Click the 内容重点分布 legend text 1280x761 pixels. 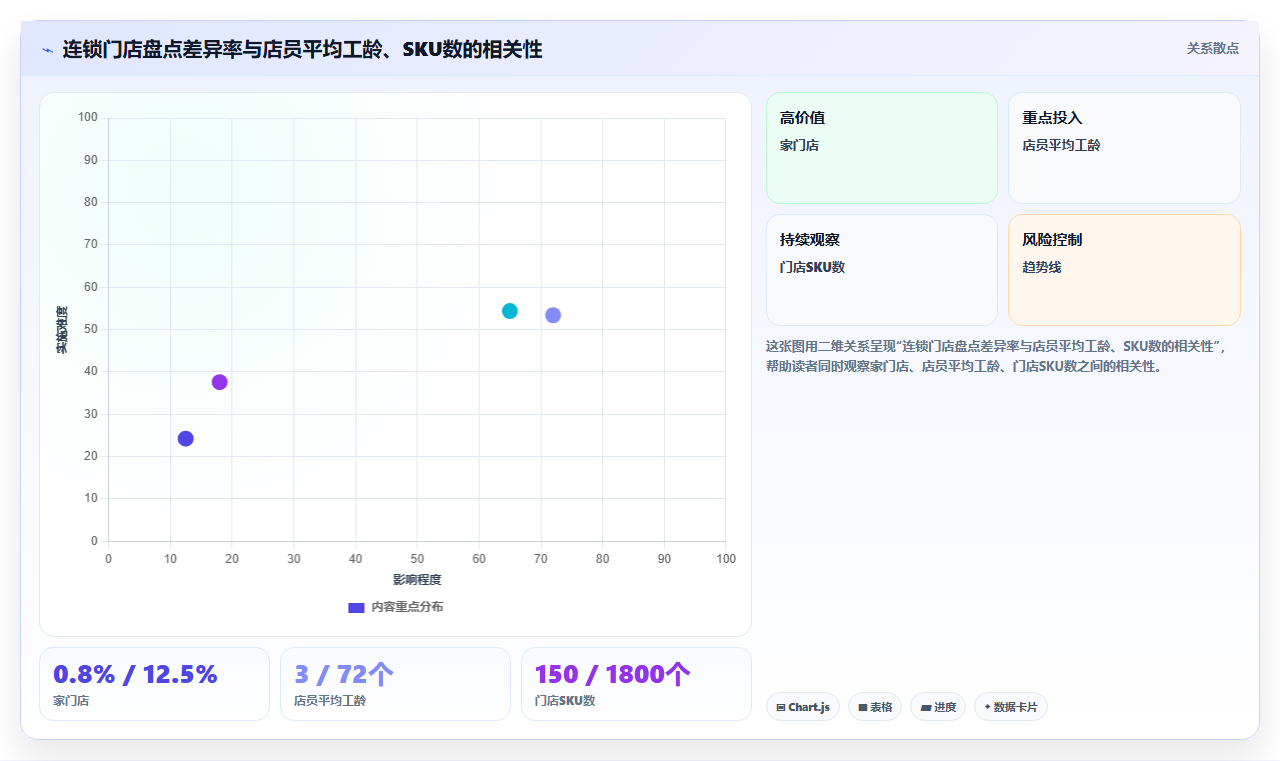coord(407,607)
